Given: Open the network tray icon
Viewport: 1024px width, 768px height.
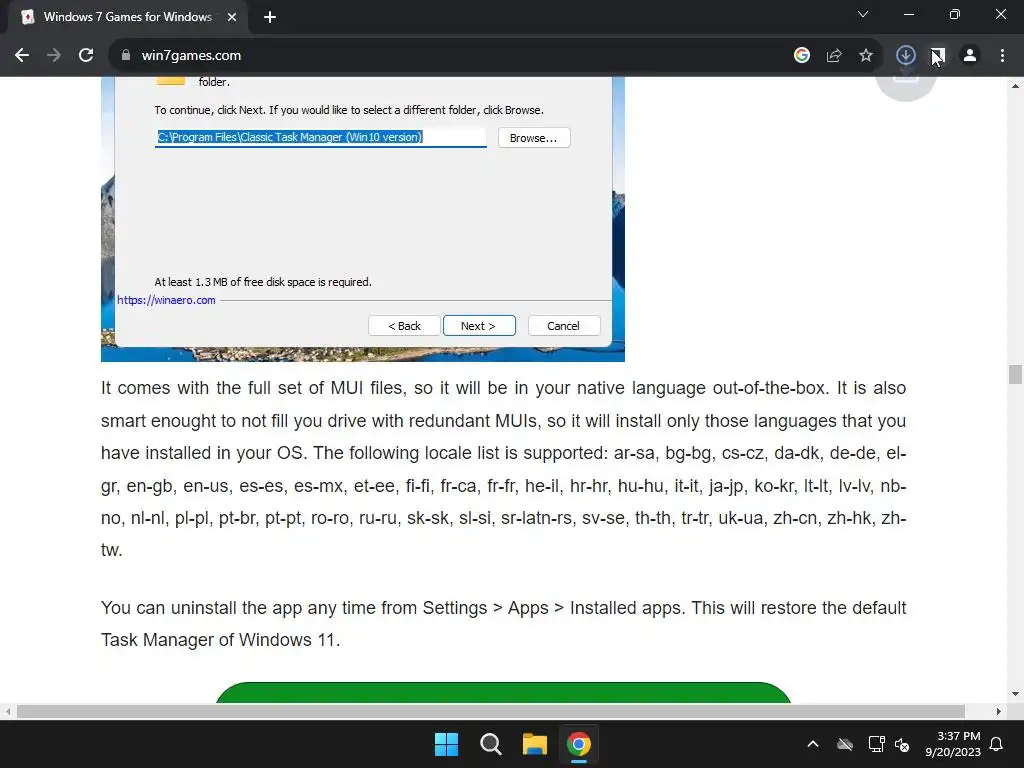Looking at the screenshot, I should [876, 744].
